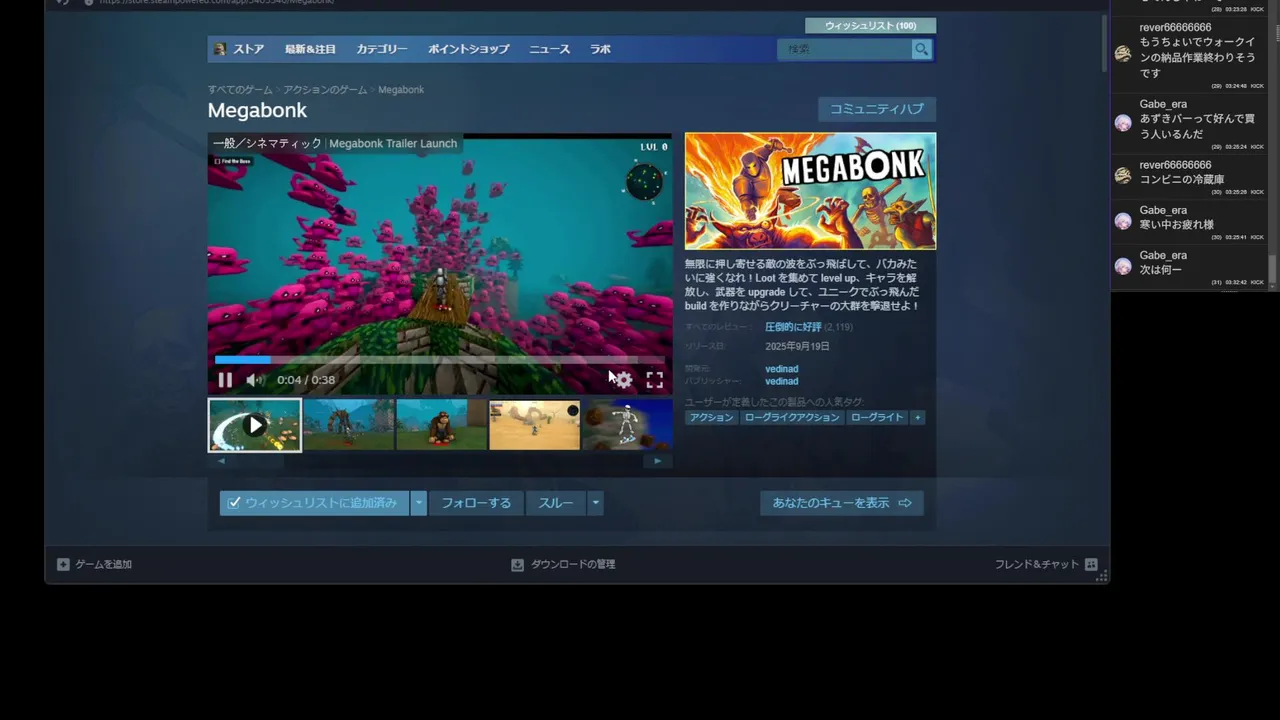Click KICK beside 寒い中お疲れ様 message

pyautogui.click(x=1257, y=237)
